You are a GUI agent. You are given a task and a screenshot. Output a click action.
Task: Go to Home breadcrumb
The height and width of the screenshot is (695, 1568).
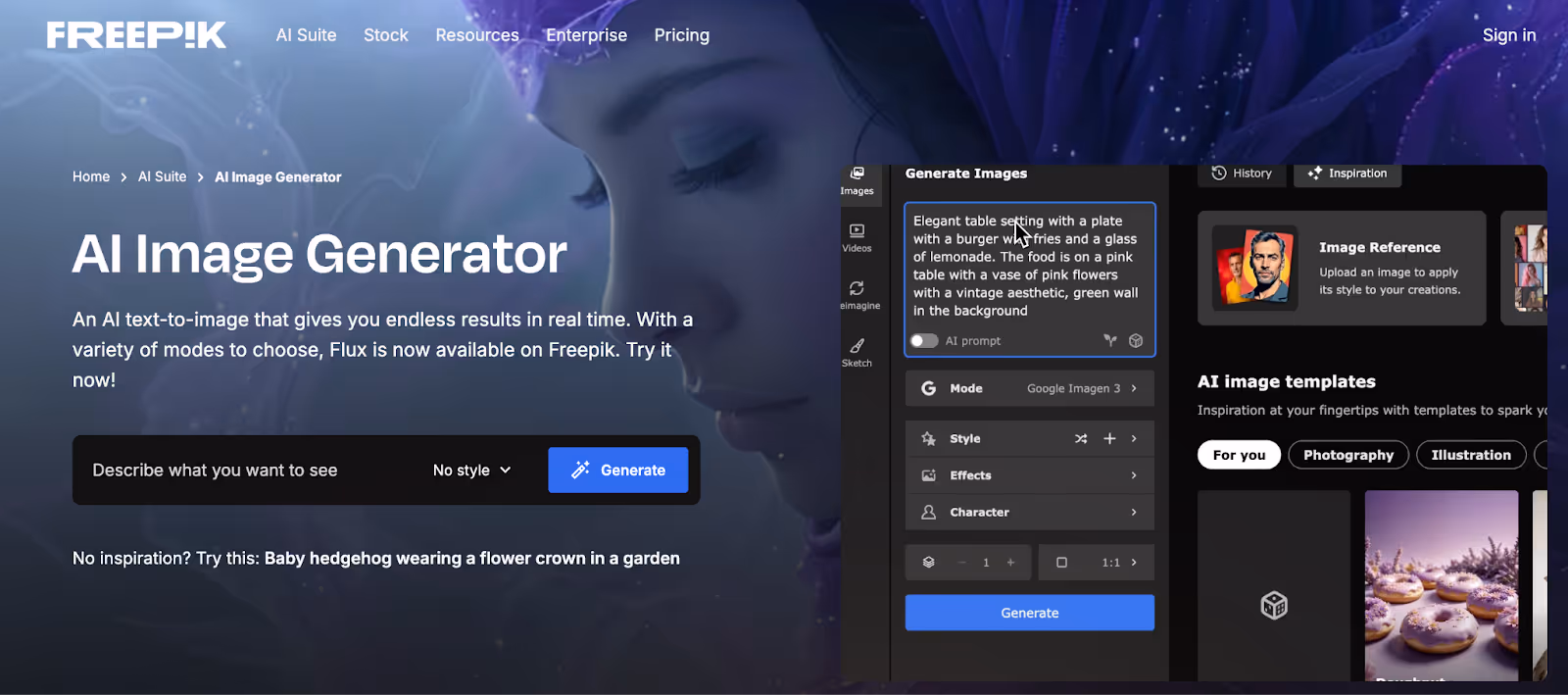pyautogui.click(x=91, y=176)
